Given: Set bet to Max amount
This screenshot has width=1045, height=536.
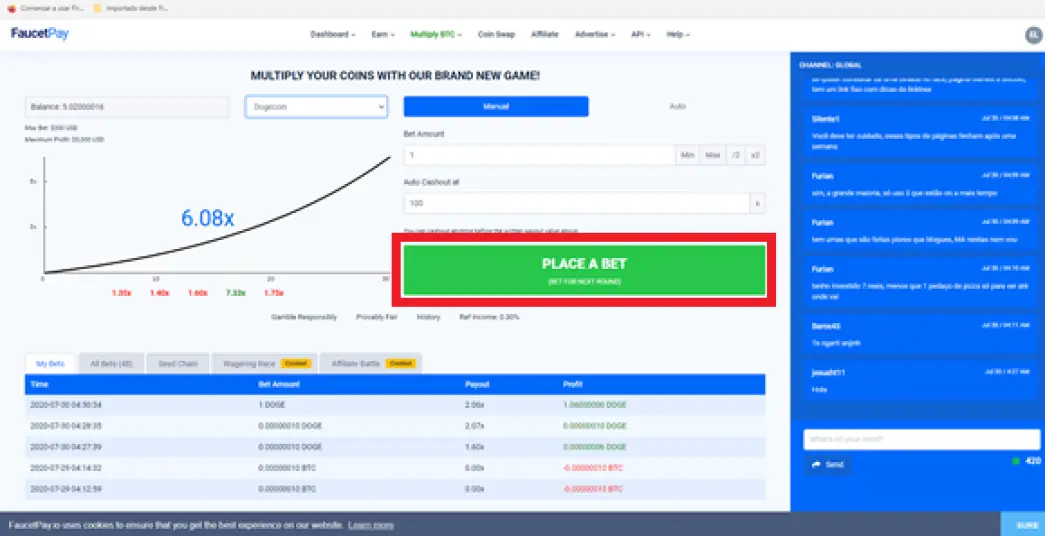Looking at the screenshot, I should [x=712, y=155].
